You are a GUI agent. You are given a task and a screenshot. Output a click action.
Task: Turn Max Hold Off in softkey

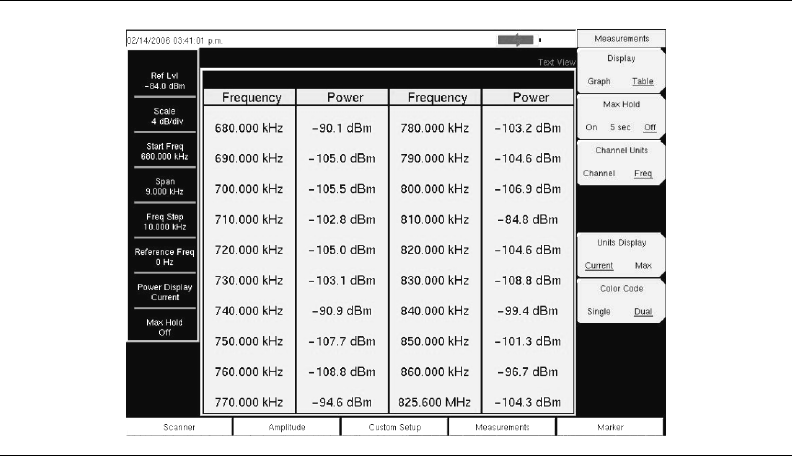[x=650, y=127]
